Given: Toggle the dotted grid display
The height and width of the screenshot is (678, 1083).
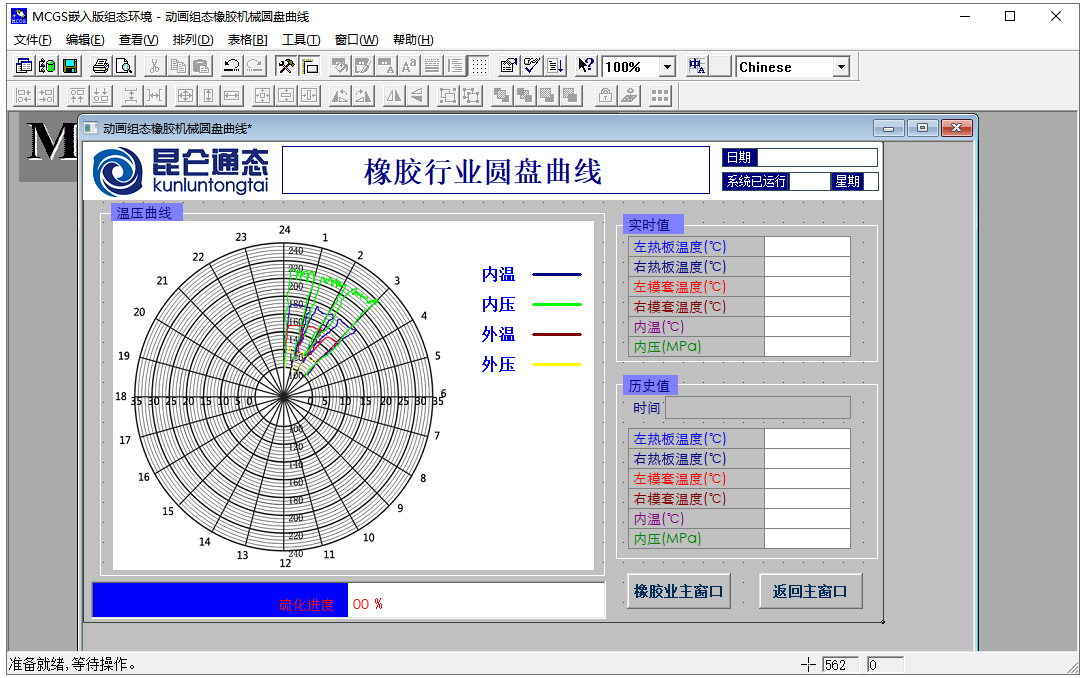Looking at the screenshot, I should pyautogui.click(x=479, y=66).
